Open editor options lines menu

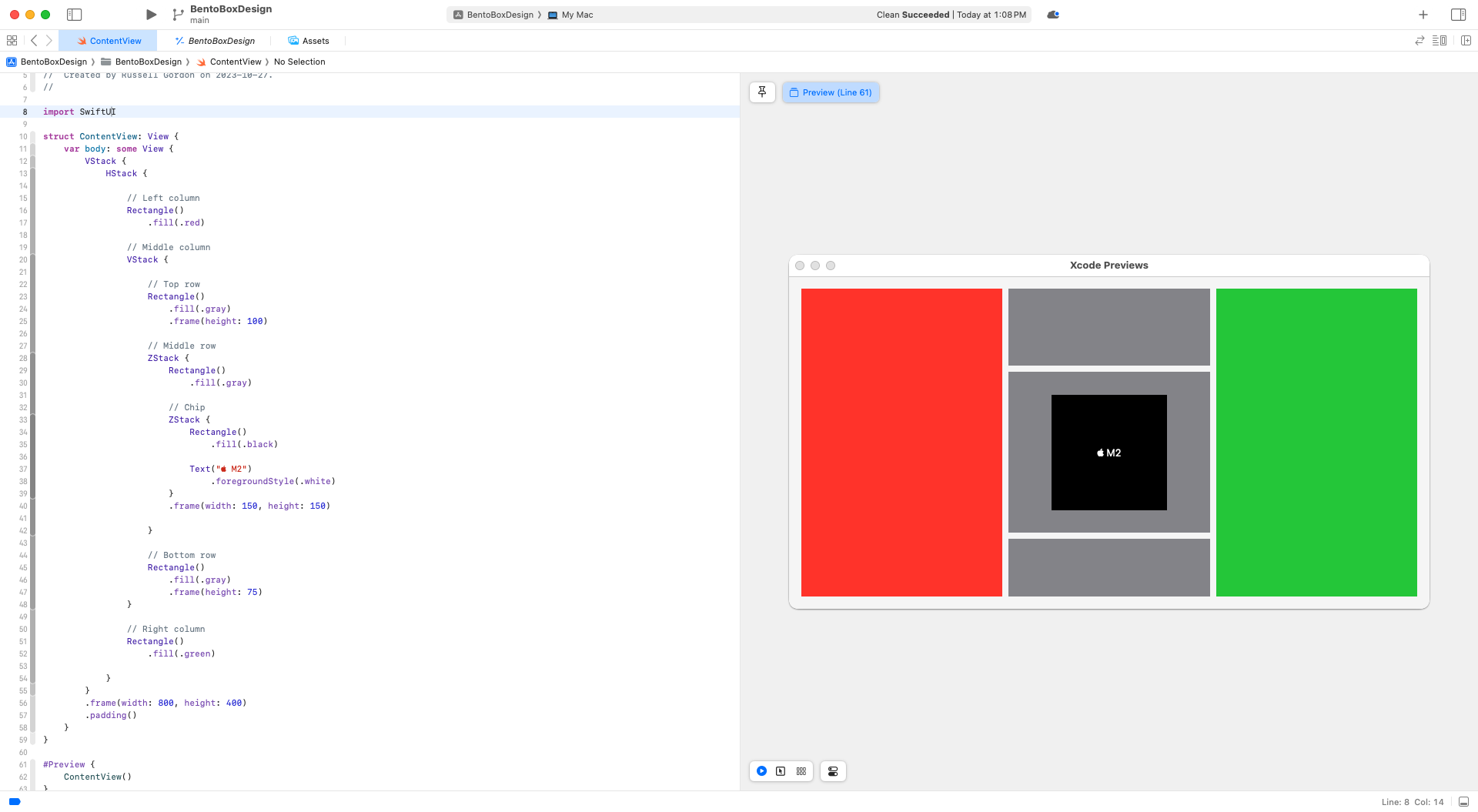point(1440,41)
